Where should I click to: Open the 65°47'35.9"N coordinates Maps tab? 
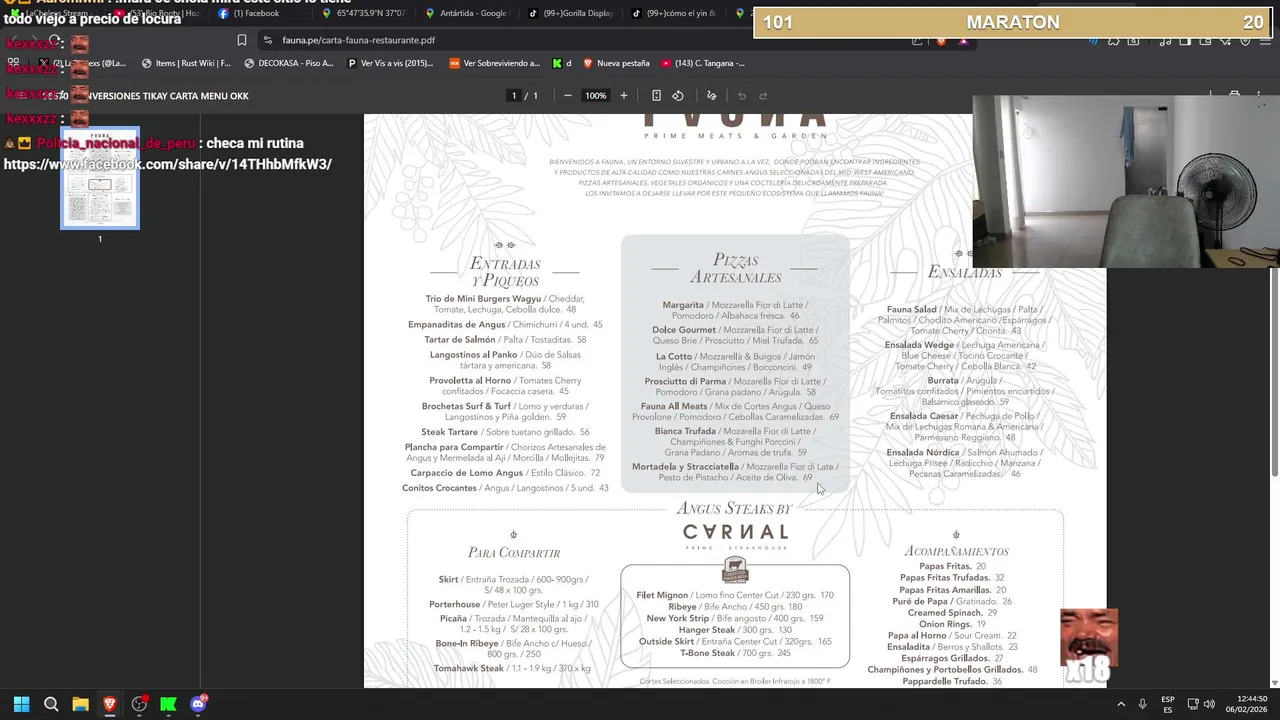(x=366, y=13)
